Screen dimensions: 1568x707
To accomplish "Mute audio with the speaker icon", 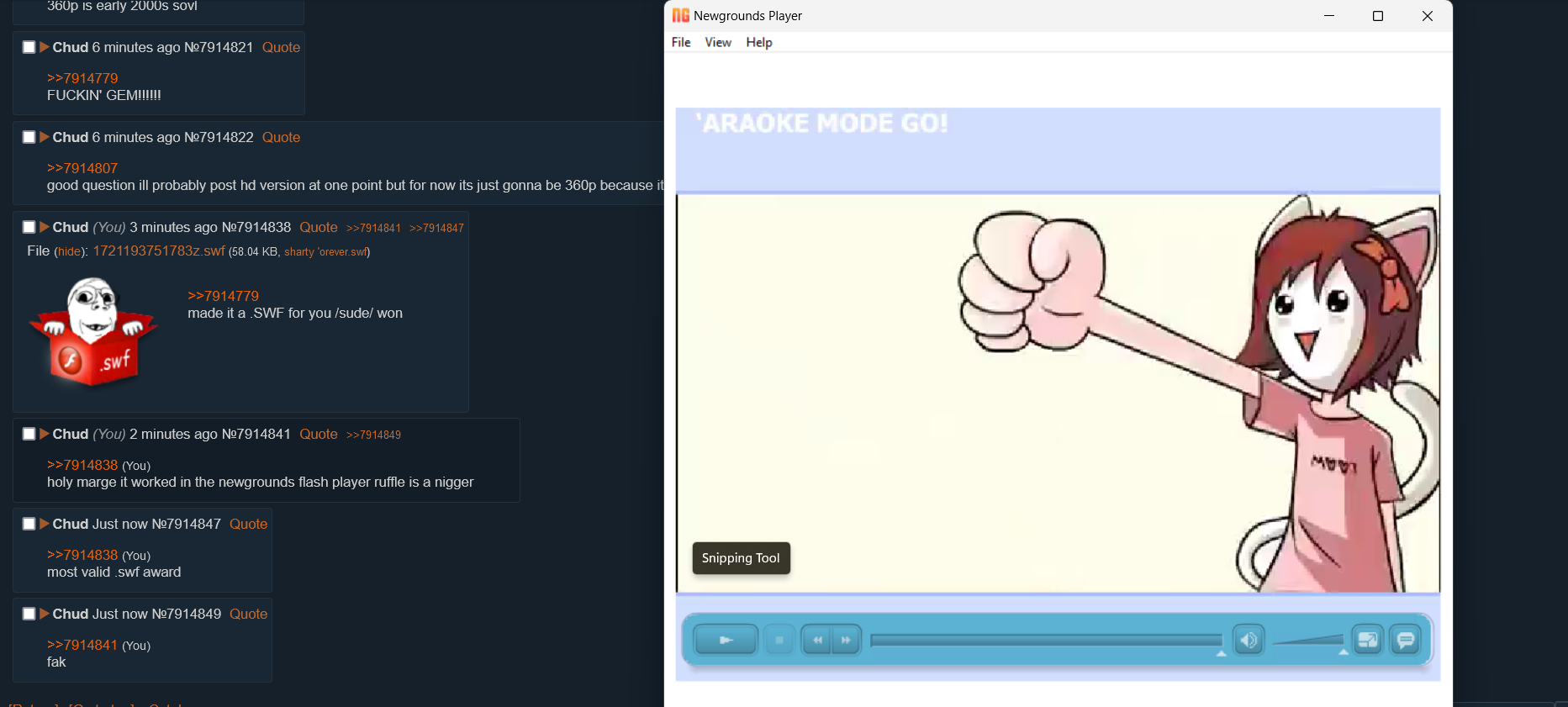I will [x=1249, y=641].
